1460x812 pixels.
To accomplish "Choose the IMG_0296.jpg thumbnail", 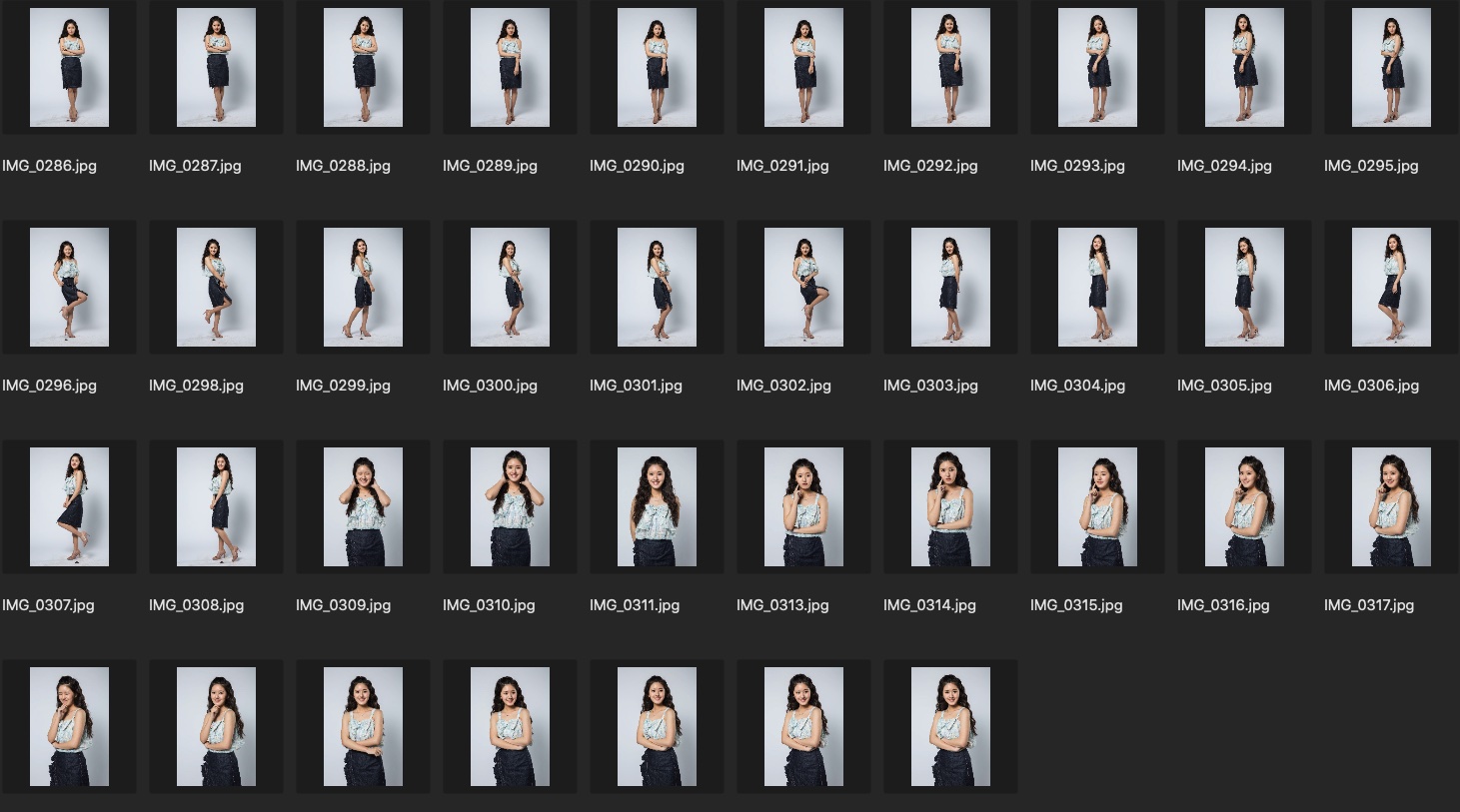I will [69, 288].
